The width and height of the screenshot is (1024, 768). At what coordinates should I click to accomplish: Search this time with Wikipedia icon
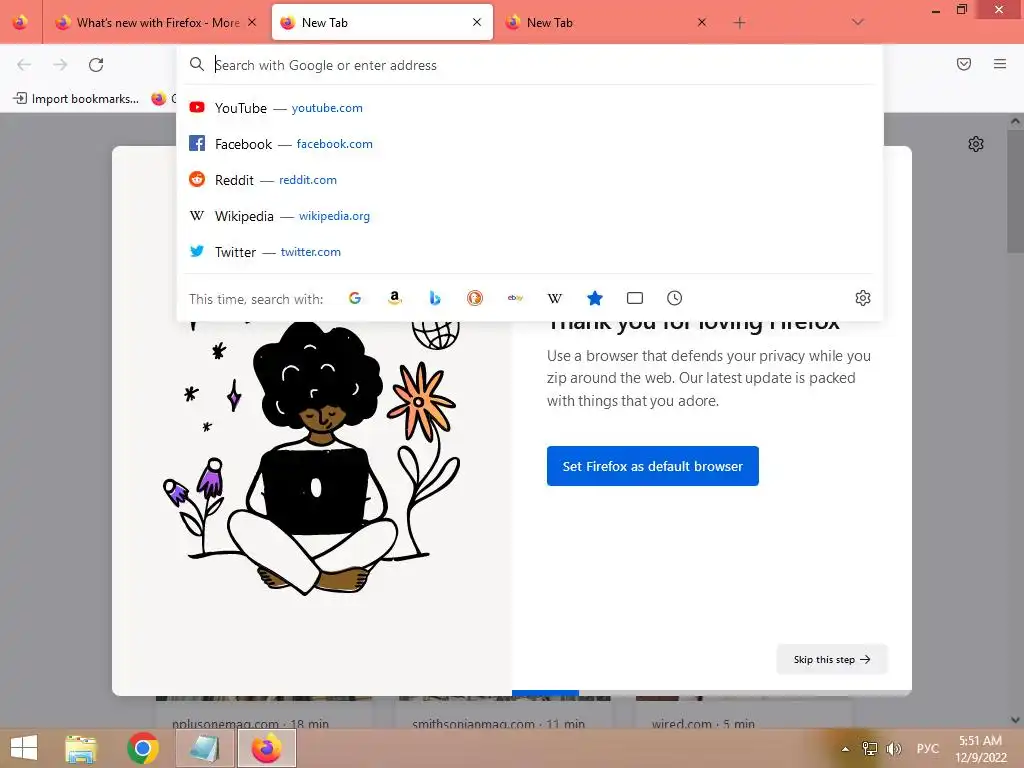click(x=554, y=298)
